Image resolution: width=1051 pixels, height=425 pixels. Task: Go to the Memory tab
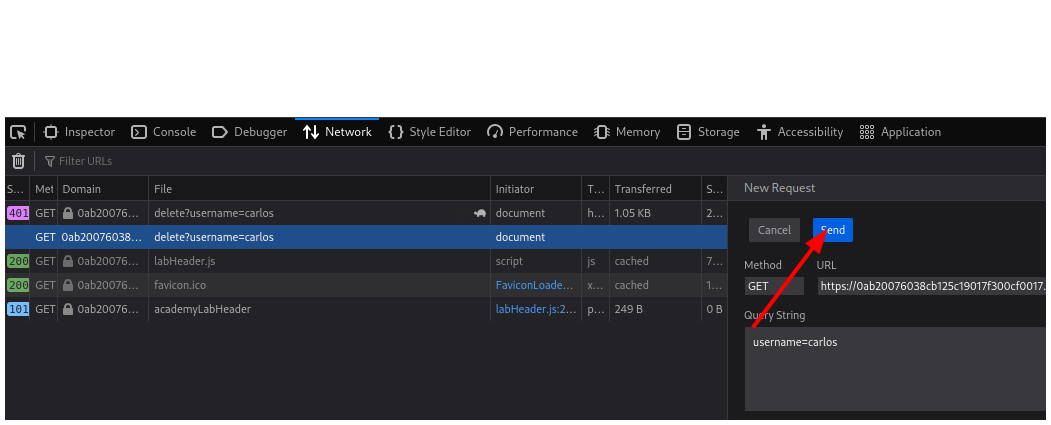coord(627,132)
